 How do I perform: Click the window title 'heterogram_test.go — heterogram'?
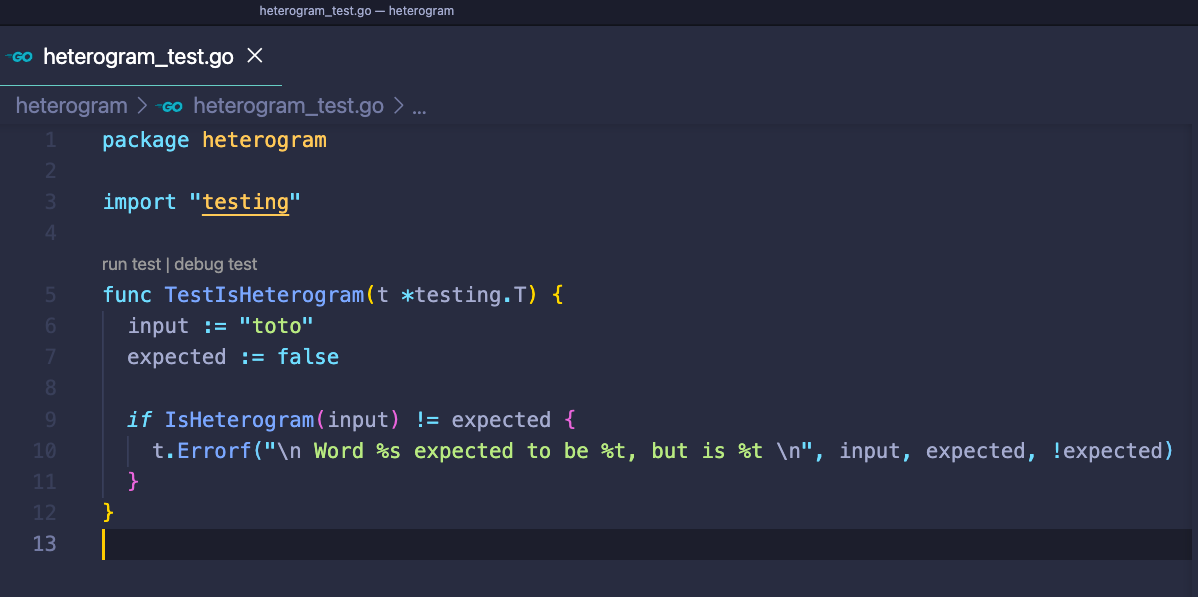[357, 11]
